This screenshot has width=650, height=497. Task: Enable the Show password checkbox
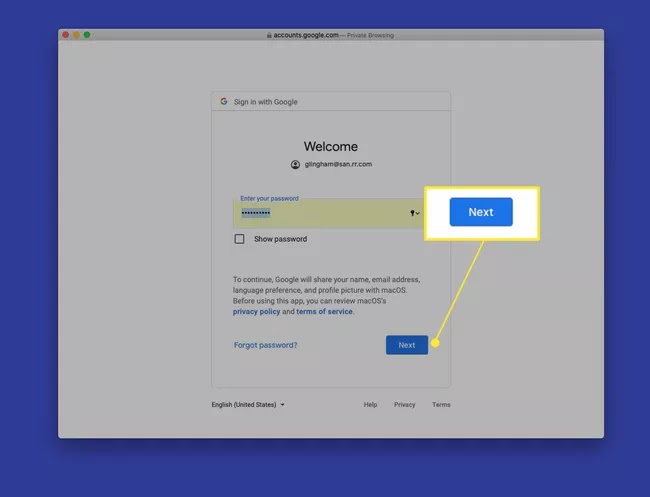click(x=239, y=239)
